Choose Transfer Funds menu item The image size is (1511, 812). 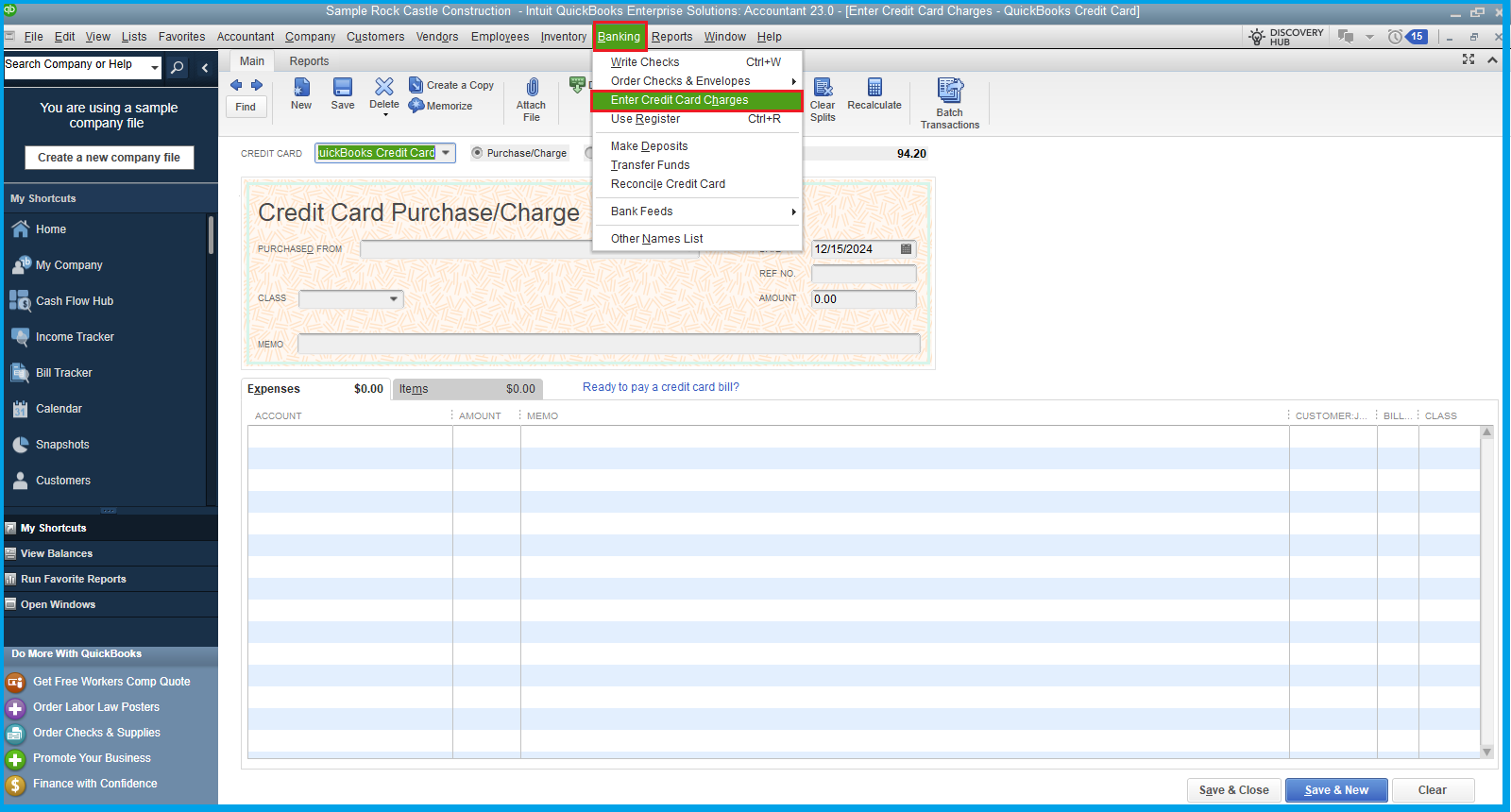point(697,165)
